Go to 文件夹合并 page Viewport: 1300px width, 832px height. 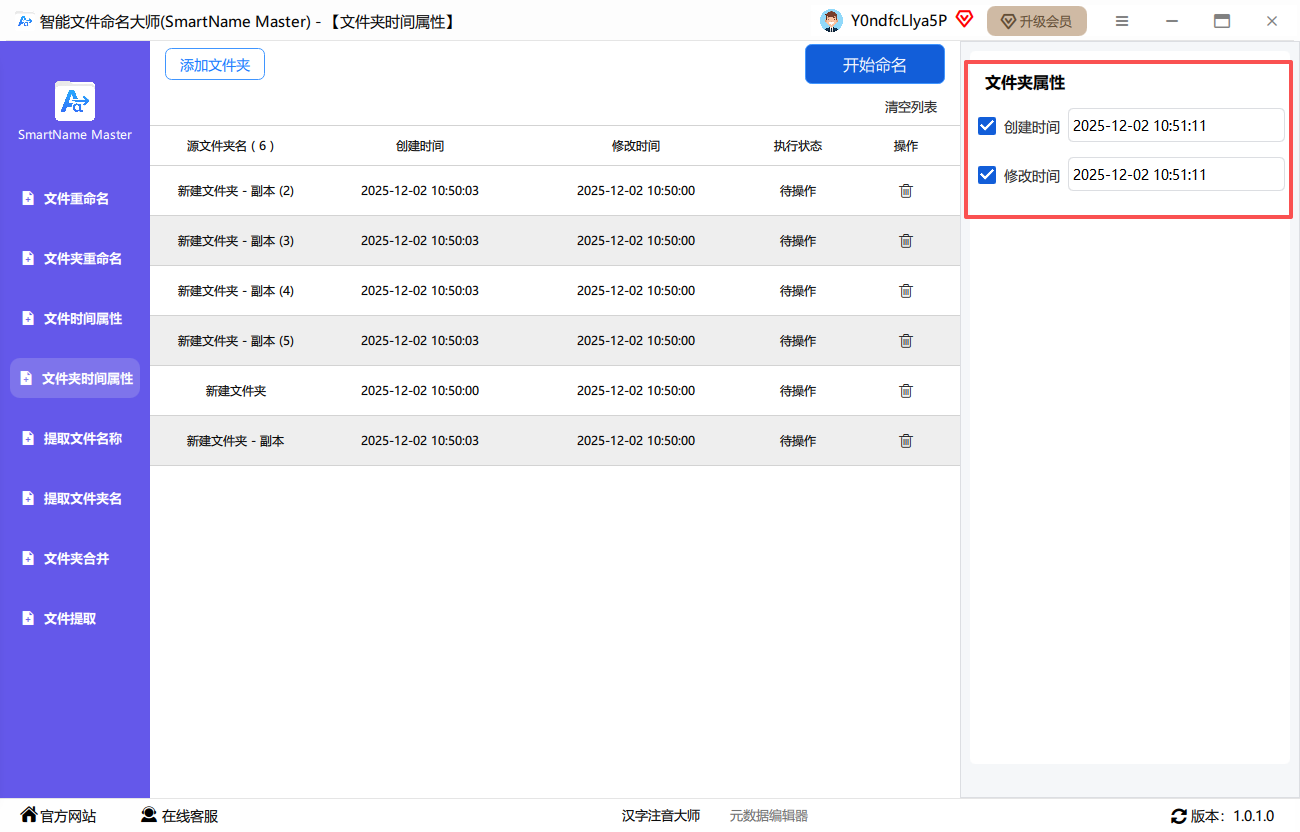(x=76, y=559)
